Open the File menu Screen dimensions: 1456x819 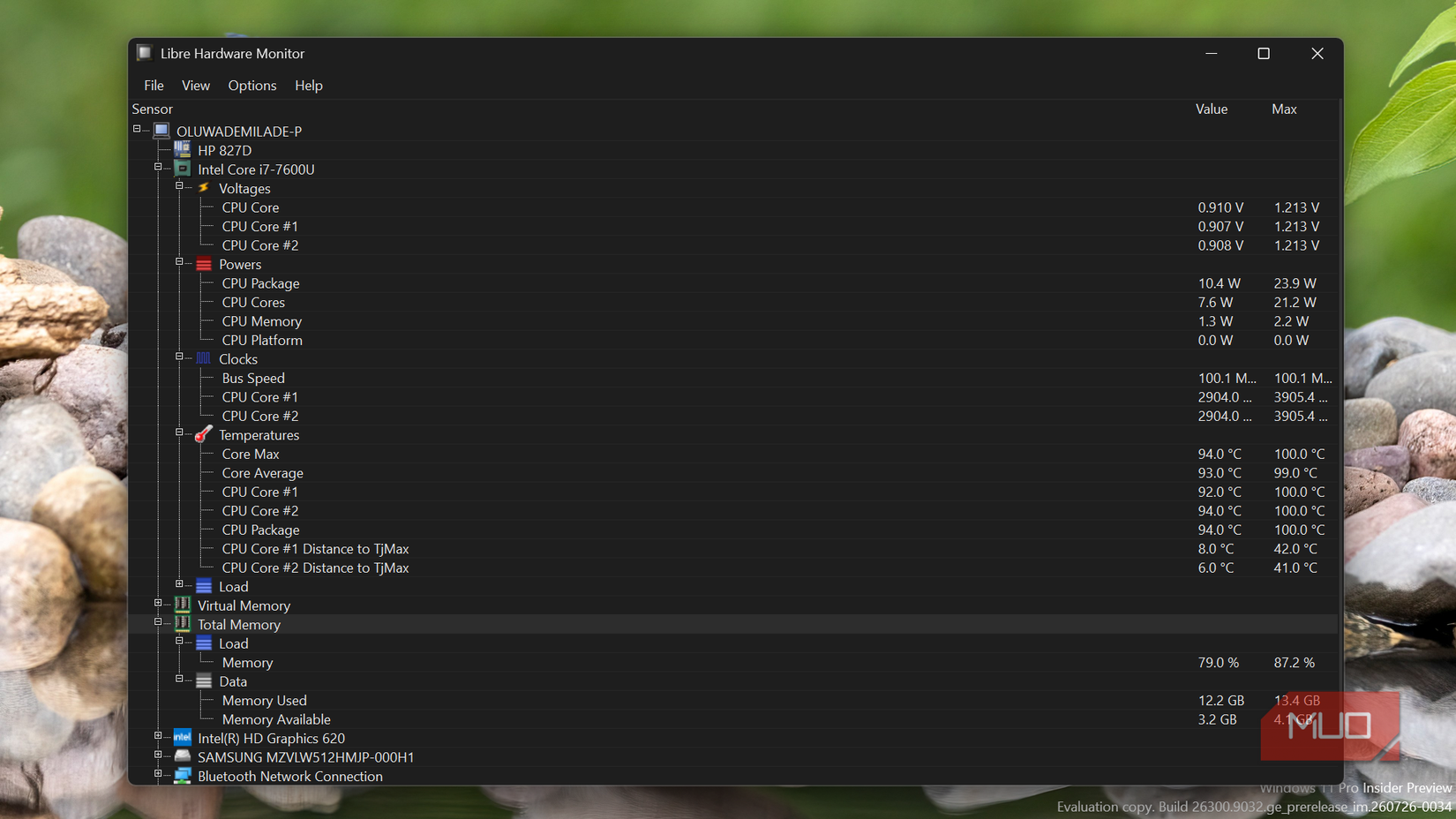(x=154, y=86)
